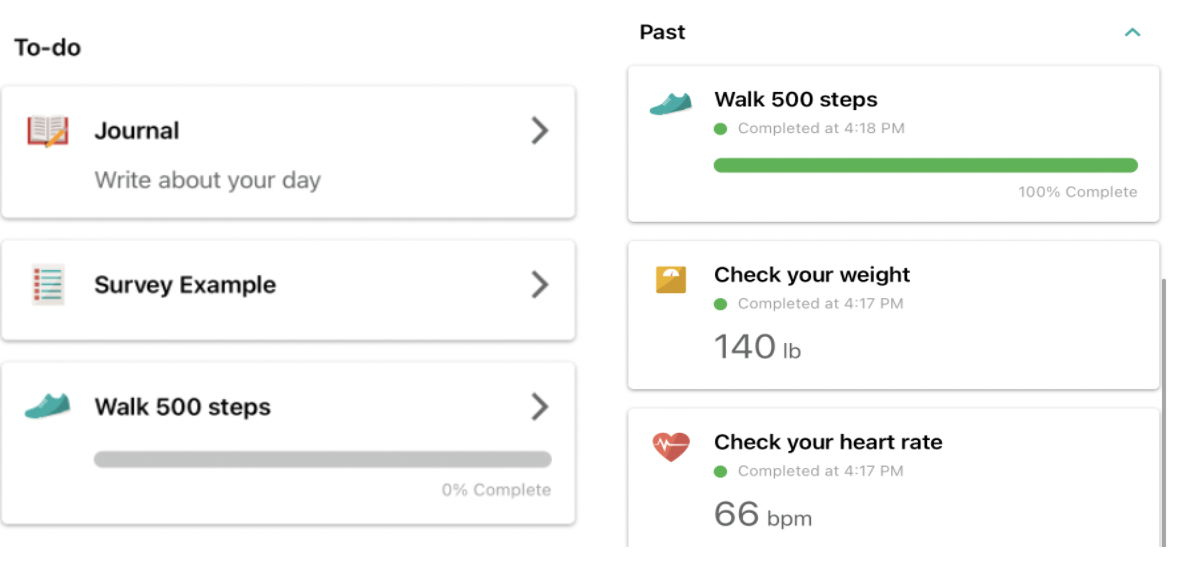Select the Journal card title
The width and height of the screenshot is (1184, 580).
[x=137, y=131]
